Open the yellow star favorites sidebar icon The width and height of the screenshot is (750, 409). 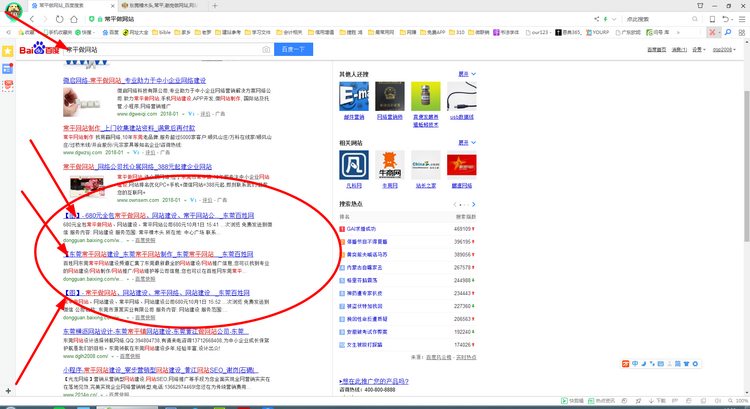(x=8, y=51)
